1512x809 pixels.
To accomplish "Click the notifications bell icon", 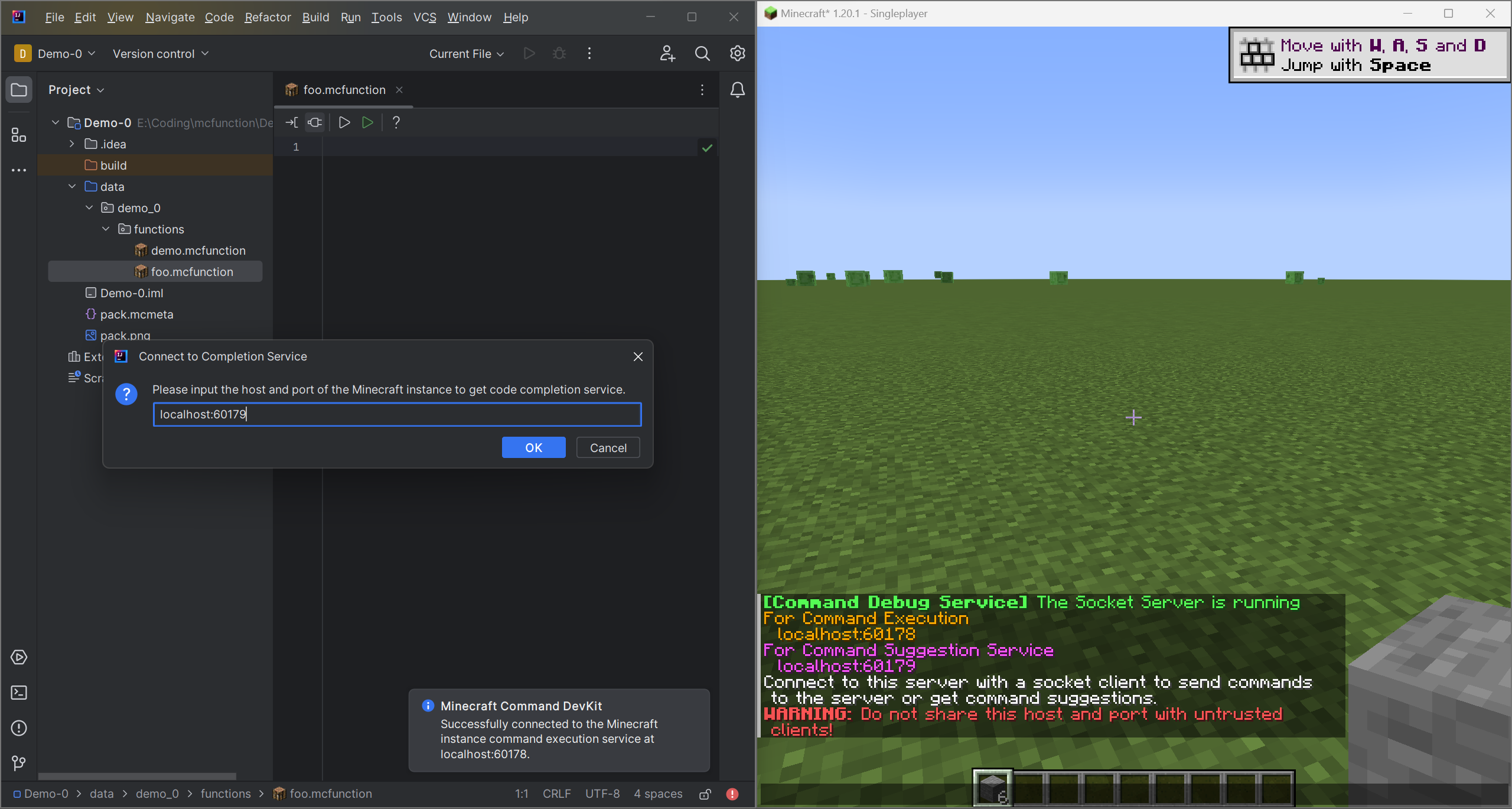I will pyautogui.click(x=737, y=90).
